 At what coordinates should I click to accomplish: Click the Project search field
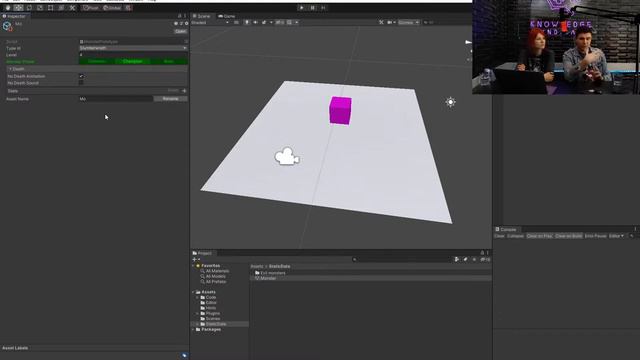point(402,259)
